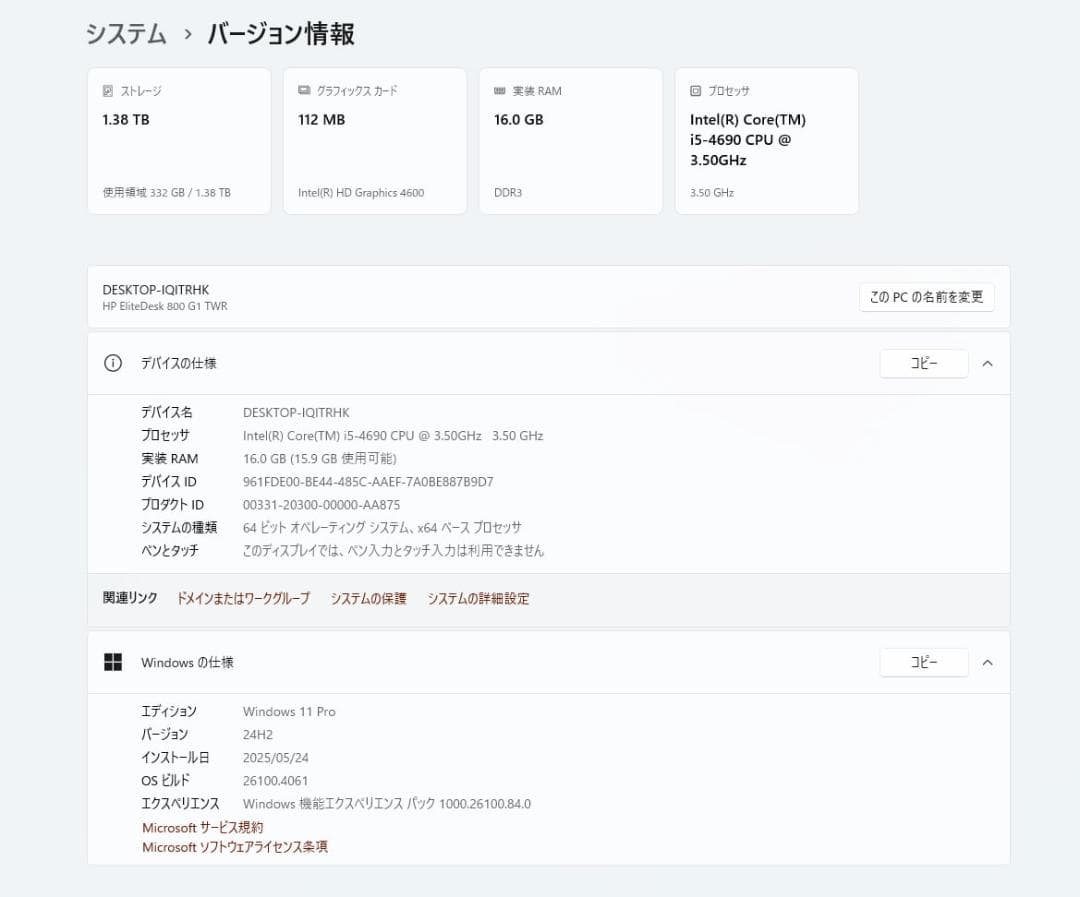Click the プロセッサ card icon
1080x897 pixels.
click(x=694, y=90)
